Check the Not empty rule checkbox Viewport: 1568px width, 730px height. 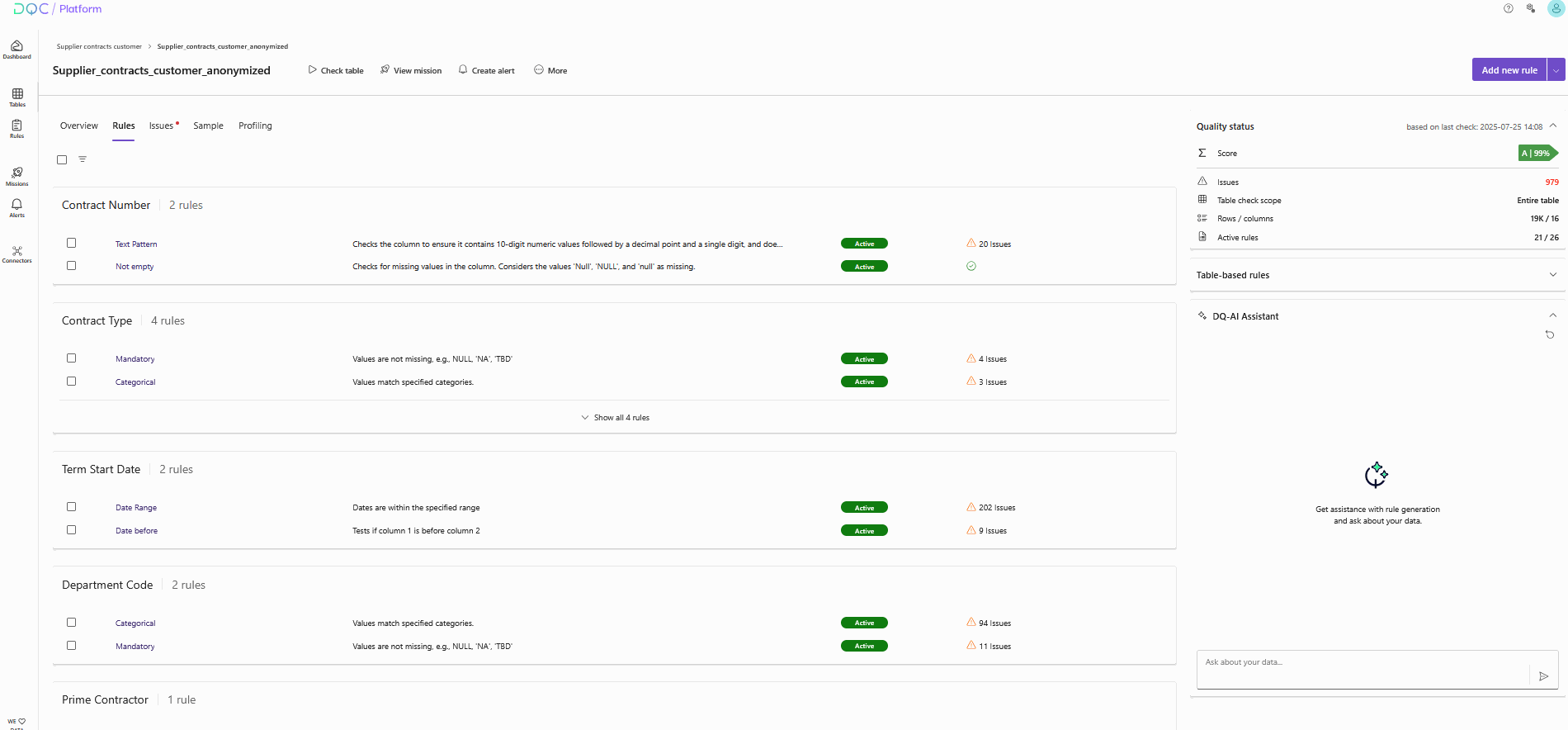pyautogui.click(x=72, y=266)
